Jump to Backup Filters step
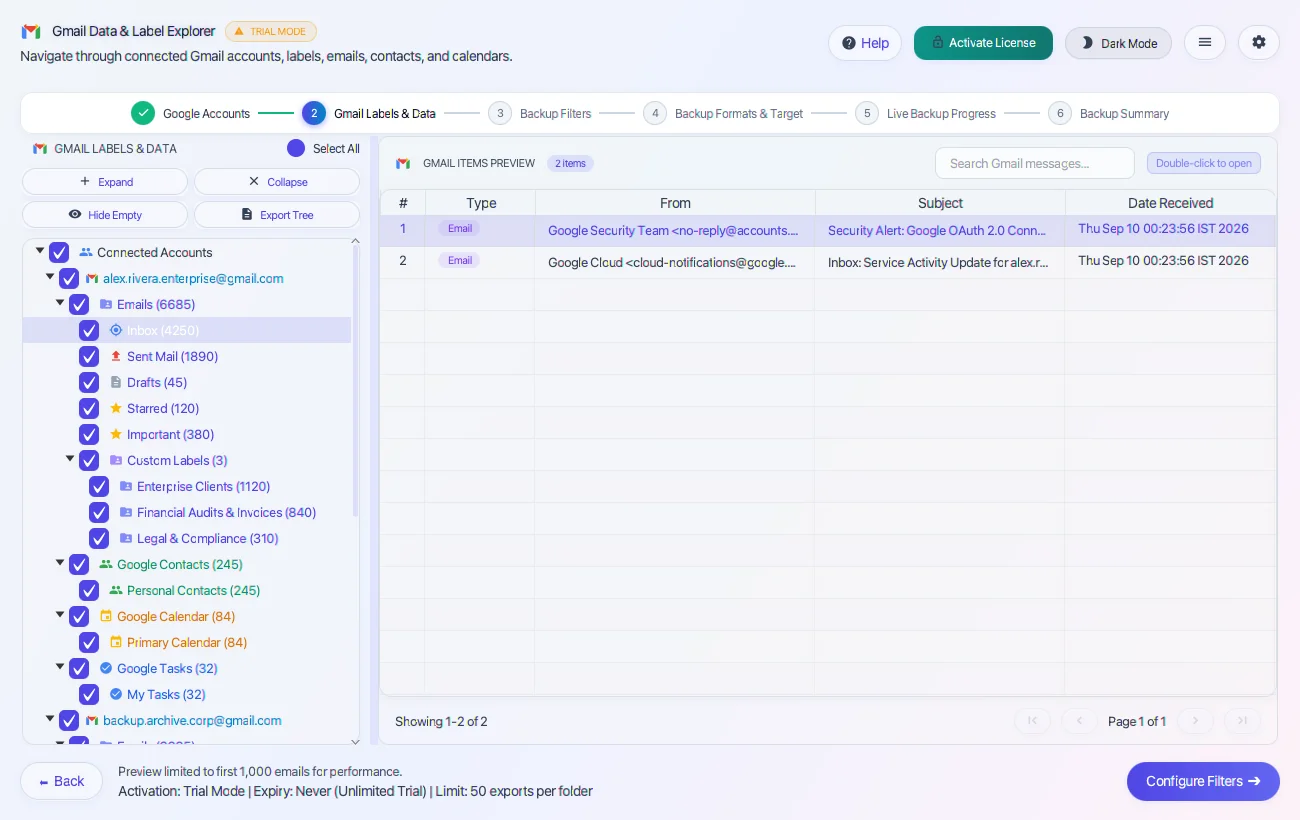Screen dimensions: 1300x820 540,113
